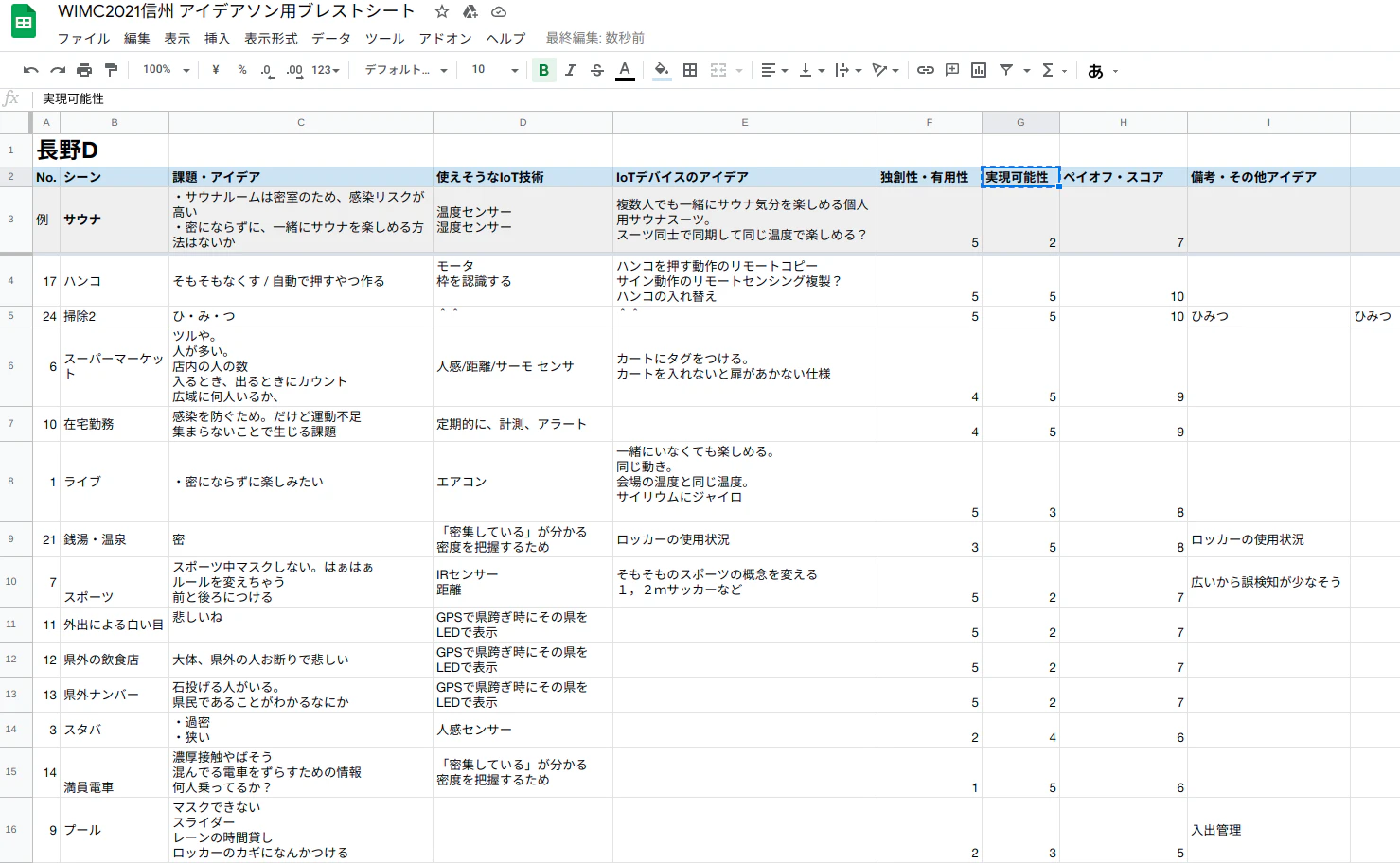This screenshot has height=863, width=1400.
Task: Open the functions (Σ) dropdown
Action: pyautogui.click(x=1054, y=70)
